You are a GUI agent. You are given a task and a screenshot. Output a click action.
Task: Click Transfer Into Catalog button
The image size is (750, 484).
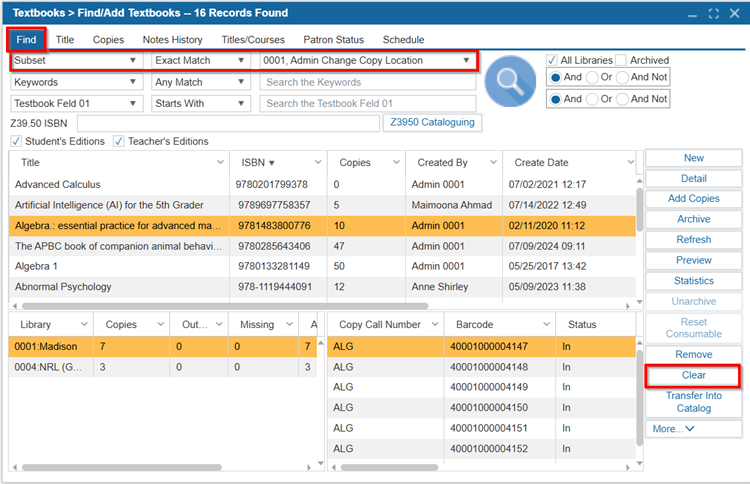click(x=693, y=402)
